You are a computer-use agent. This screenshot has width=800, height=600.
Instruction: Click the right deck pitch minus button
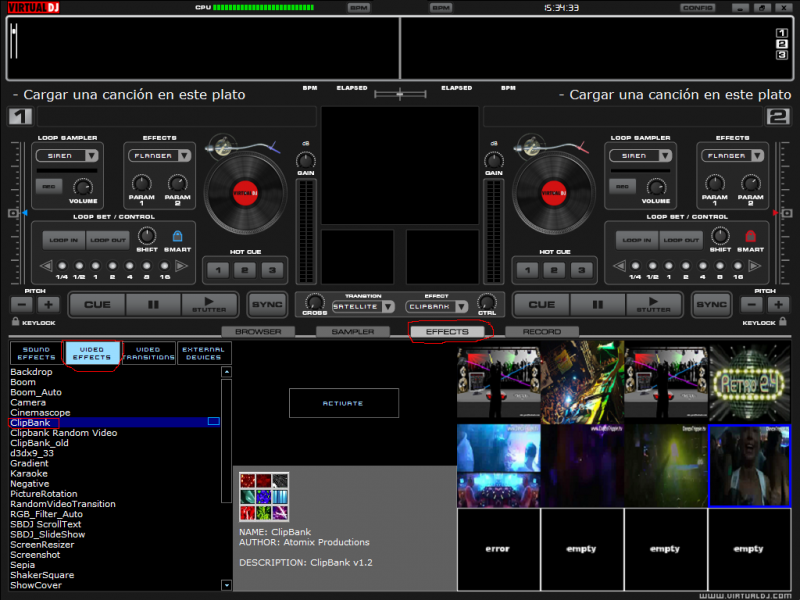753,304
